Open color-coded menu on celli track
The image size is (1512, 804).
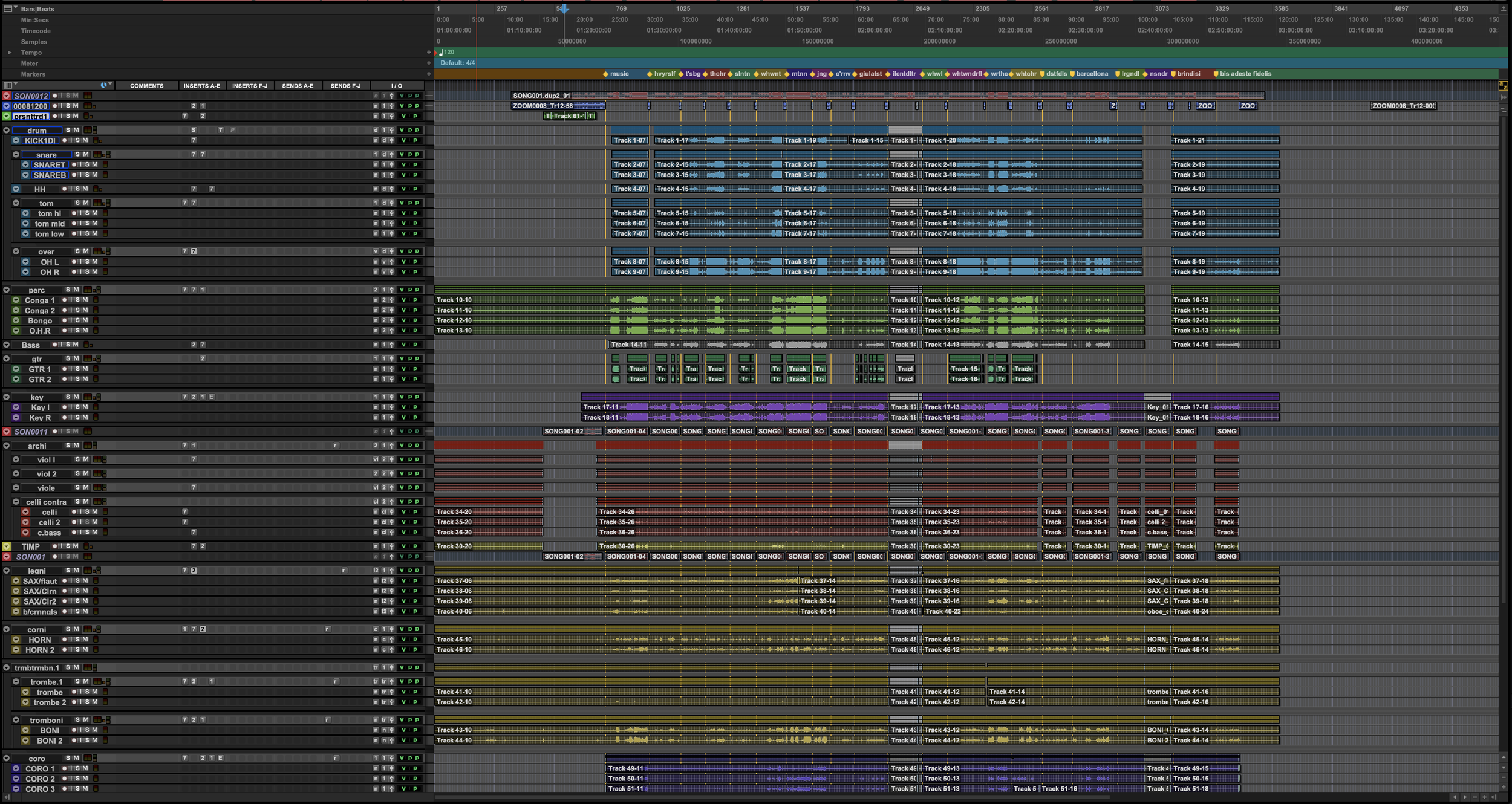point(25,512)
